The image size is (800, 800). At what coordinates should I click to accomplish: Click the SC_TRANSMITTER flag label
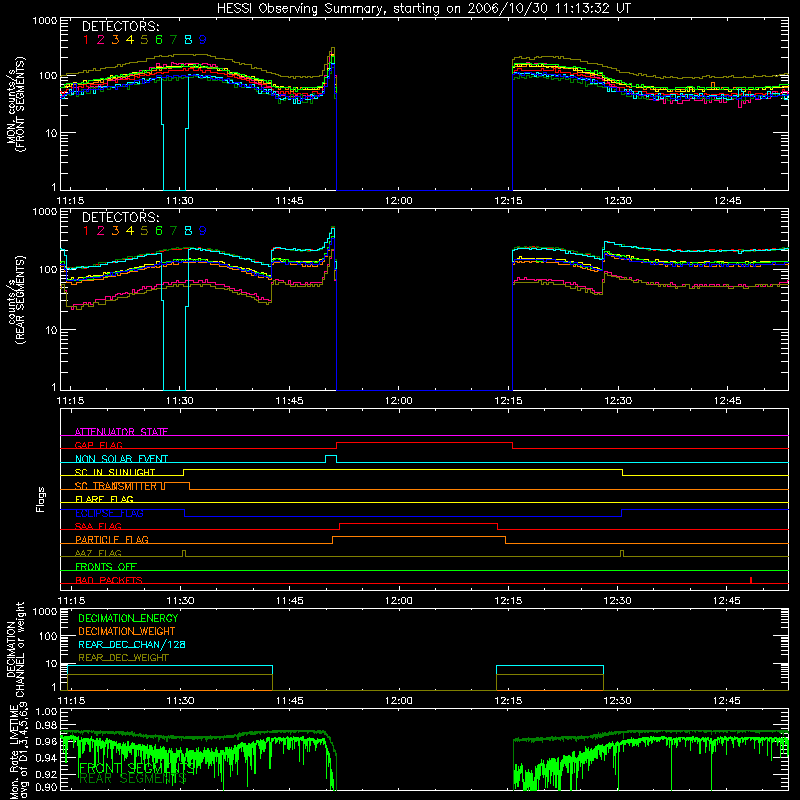pyautogui.click(x=116, y=486)
